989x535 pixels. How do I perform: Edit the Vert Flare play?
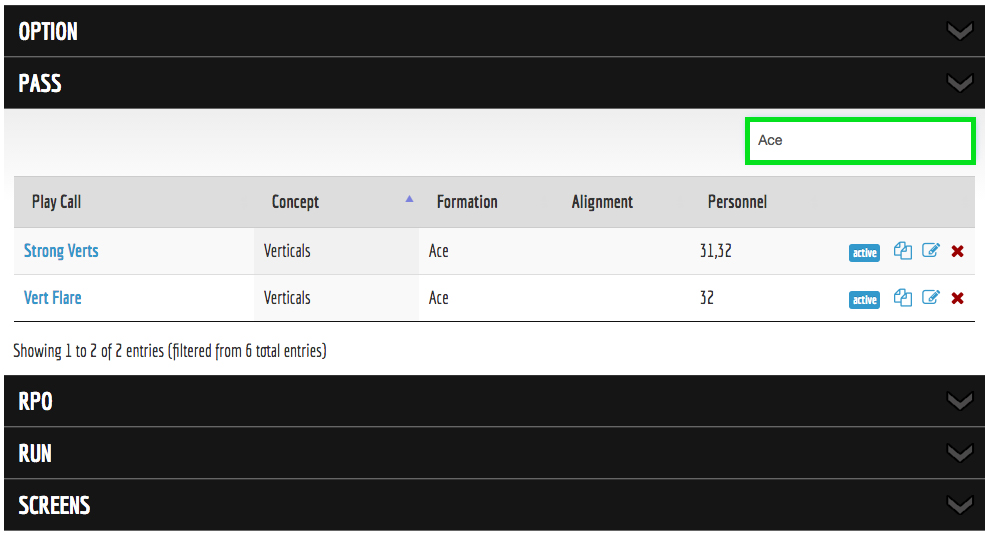[930, 298]
